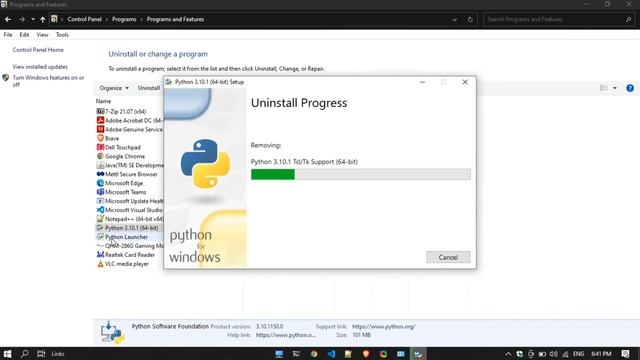Select Microsoft Visual Studio entry
Image resolution: width=640 pixels, height=360 pixels.
point(130,210)
